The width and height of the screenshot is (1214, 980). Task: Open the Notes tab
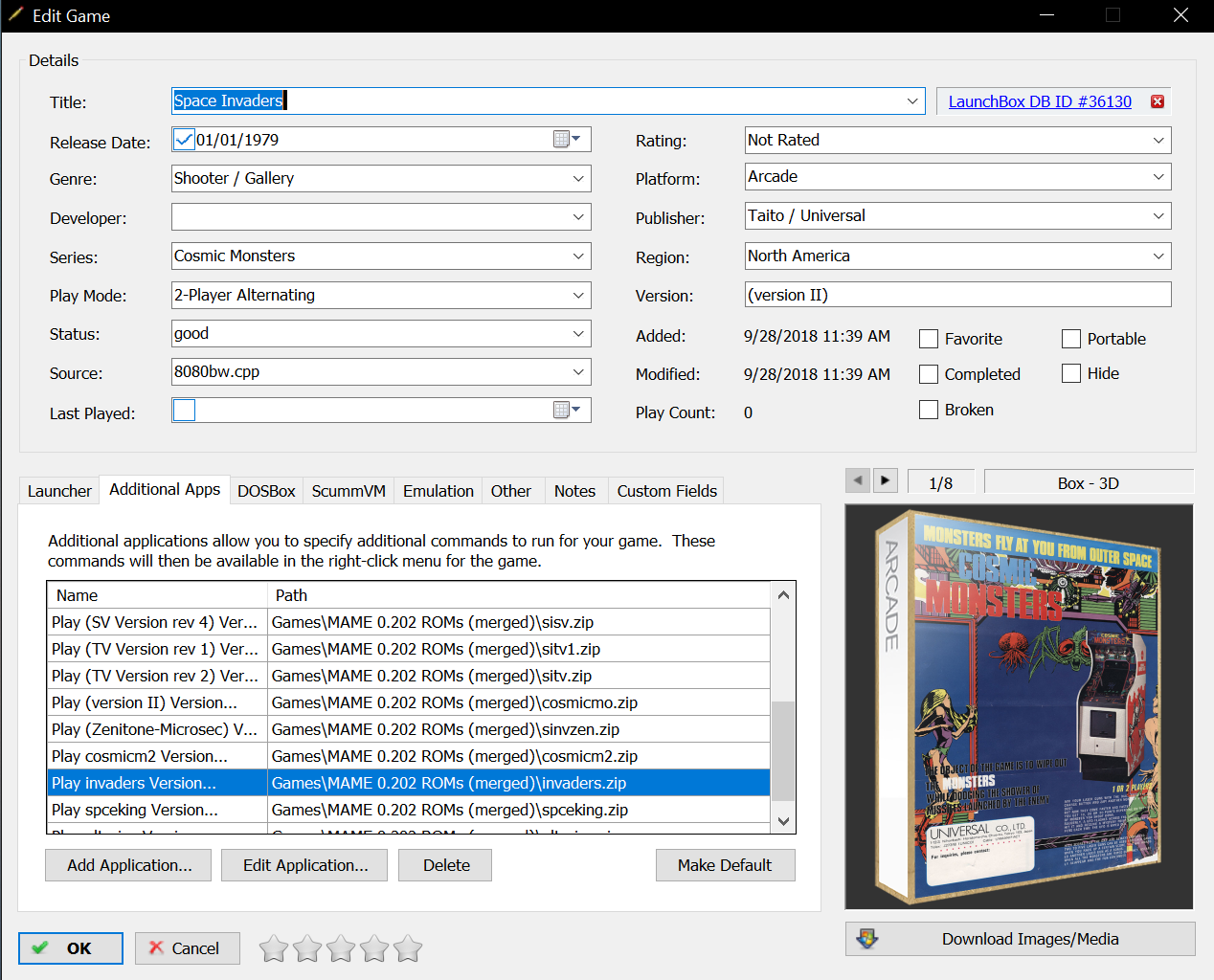pyautogui.click(x=574, y=491)
